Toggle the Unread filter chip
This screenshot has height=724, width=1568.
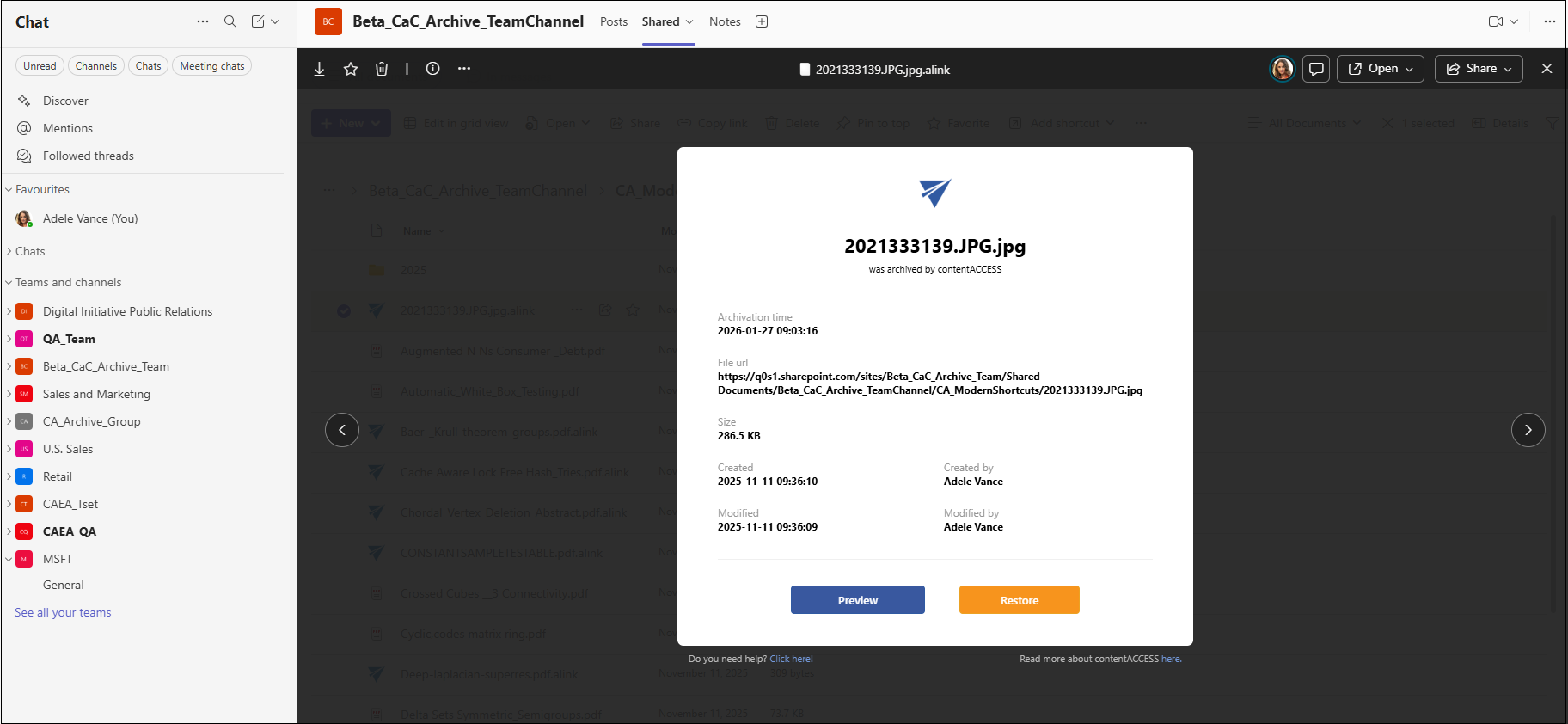click(40, 66)
